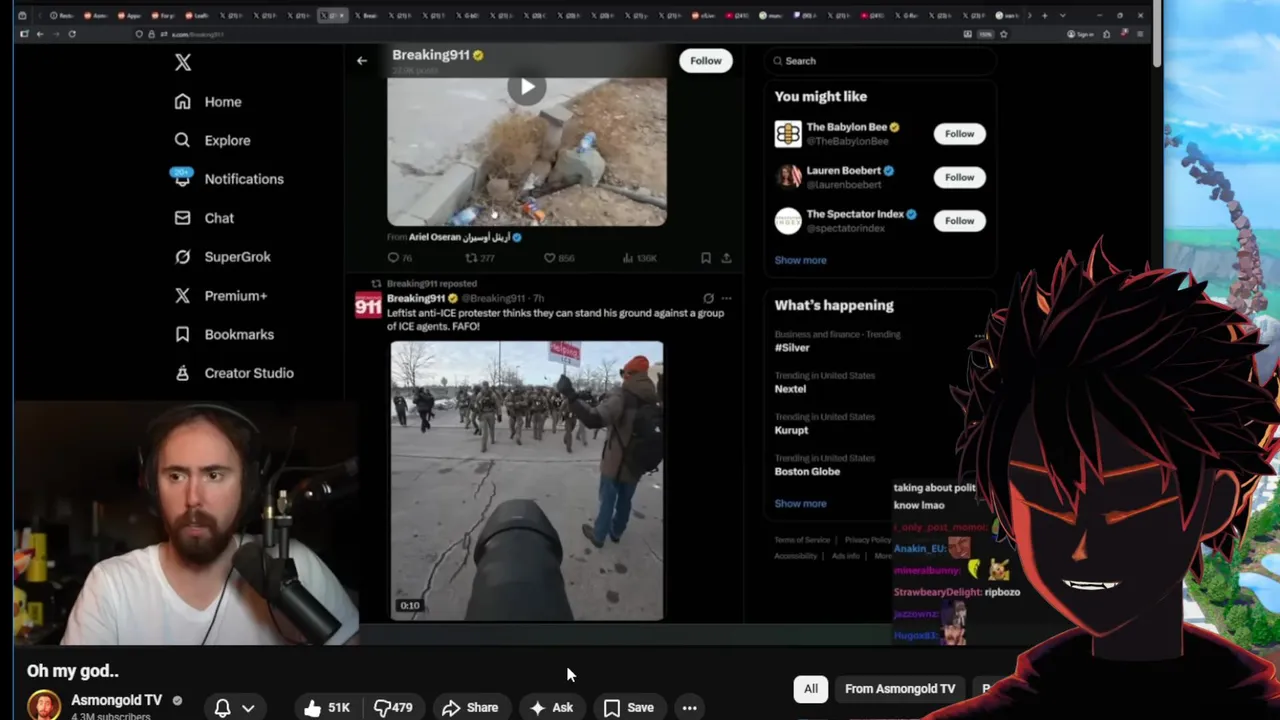
Task: Select the From Asmongold TV chip
Action: (x=900, y=689)
